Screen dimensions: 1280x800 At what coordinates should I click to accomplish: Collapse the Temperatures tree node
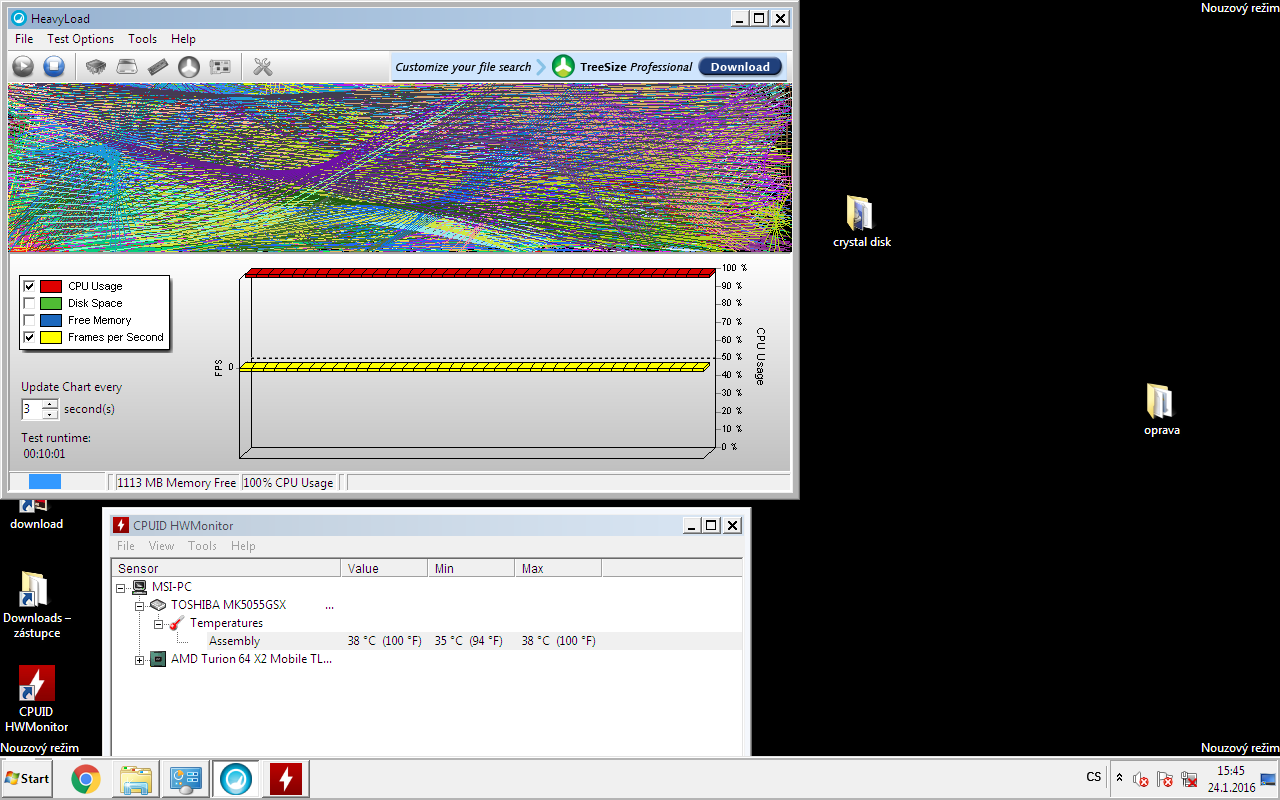(x=158, y=623)
